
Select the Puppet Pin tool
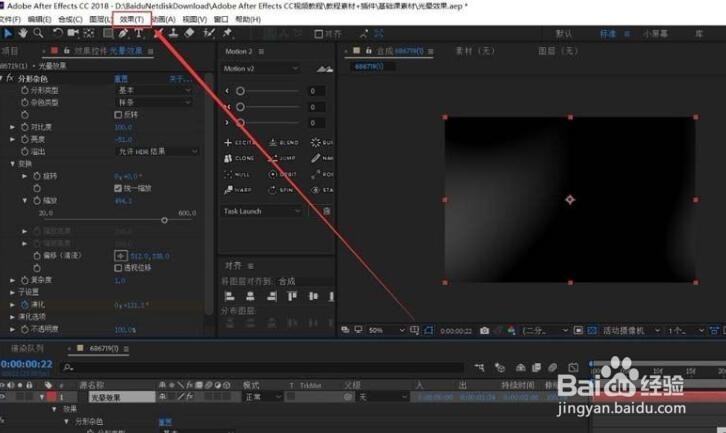[227, 33]
